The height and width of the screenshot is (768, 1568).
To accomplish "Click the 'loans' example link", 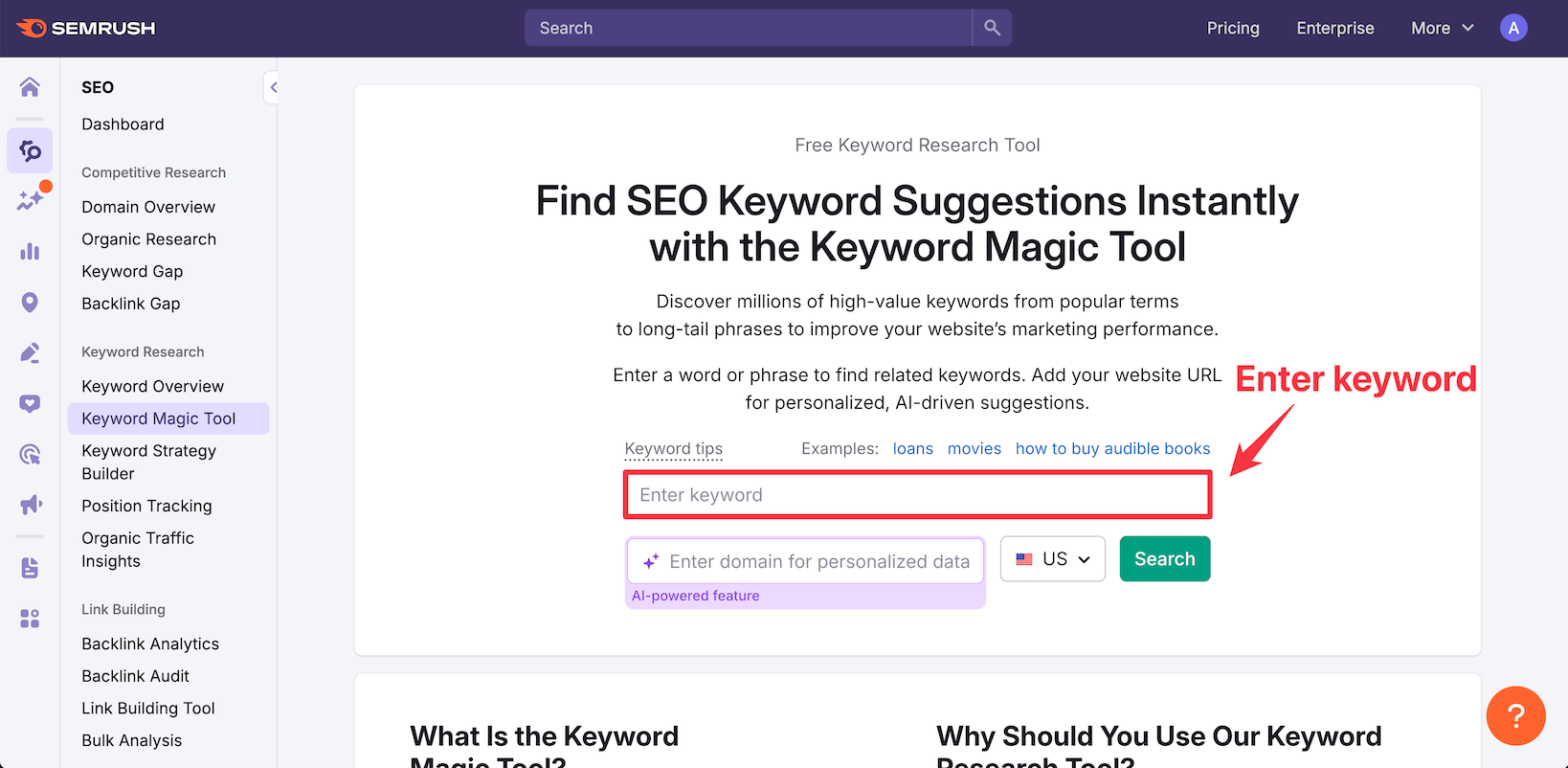I will [x=912, y=448].
